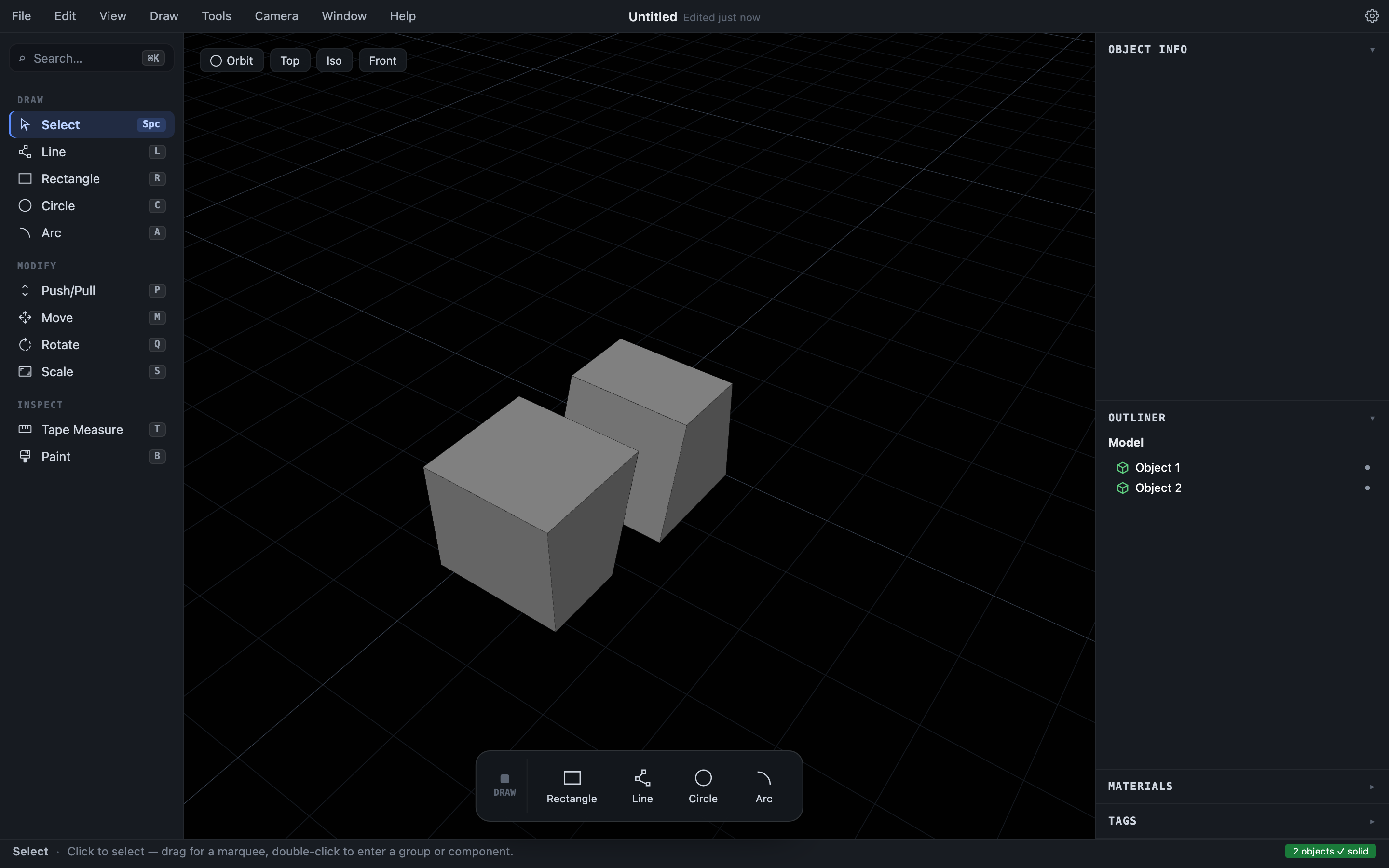The image size is (1389, 868).
Task: Open the Camera menu
Action: pyautogui.click(x=277, y=16)
